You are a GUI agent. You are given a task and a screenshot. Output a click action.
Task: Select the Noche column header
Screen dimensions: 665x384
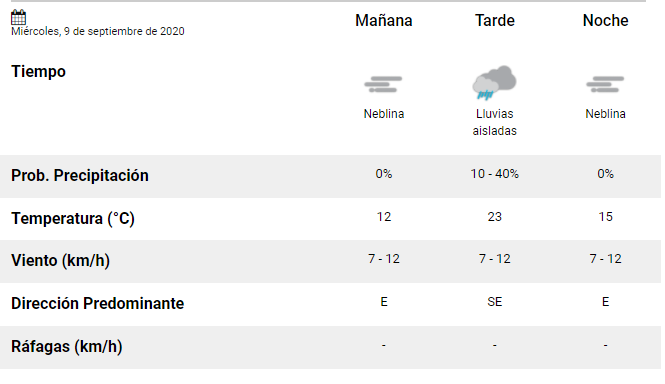coord(605,20)
